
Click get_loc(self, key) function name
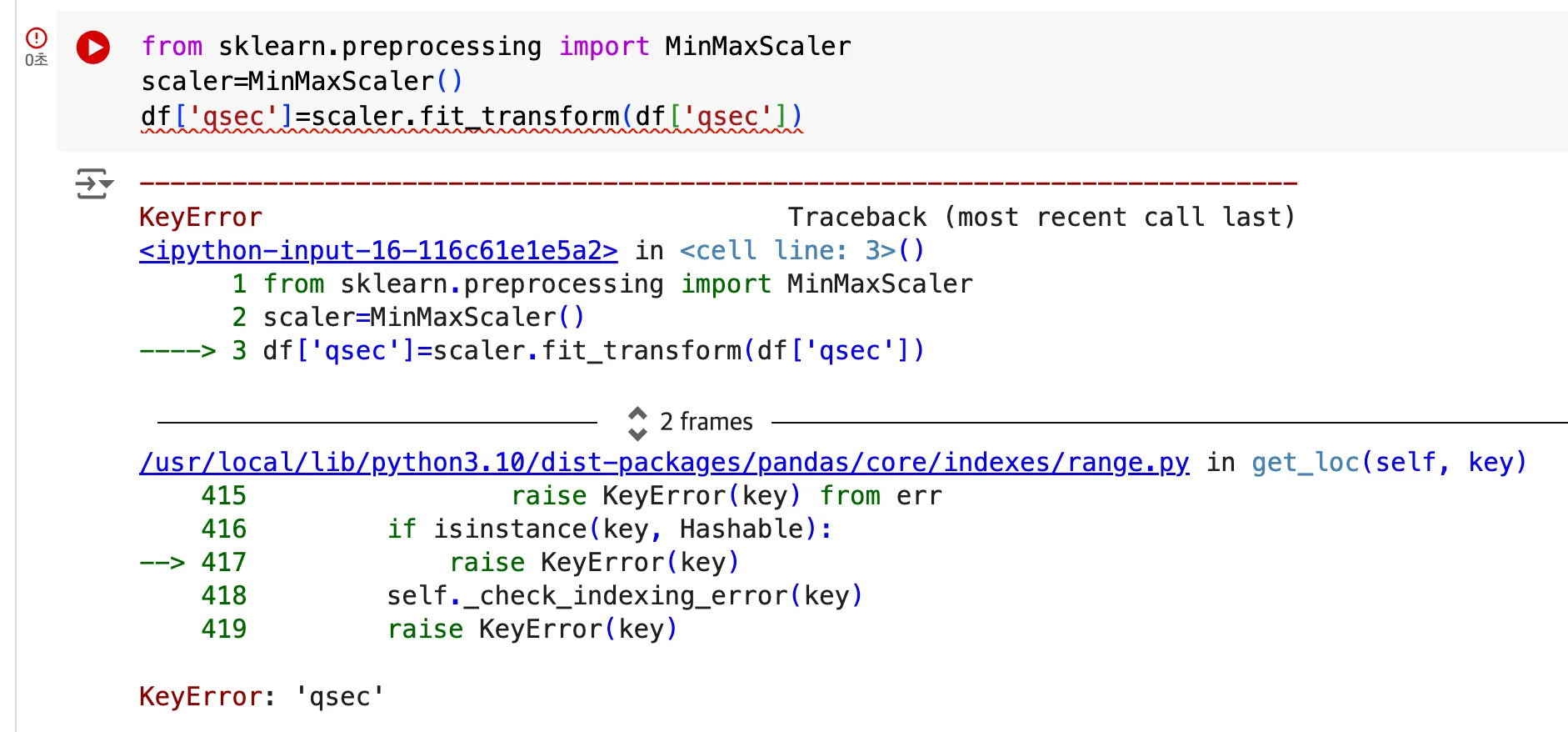(x=1389, y=462)
